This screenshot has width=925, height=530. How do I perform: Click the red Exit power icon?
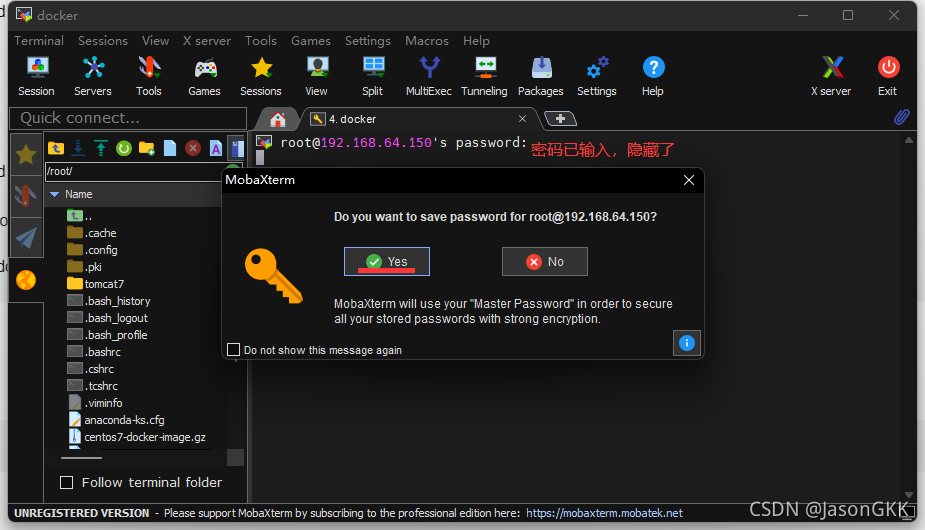pyautogui.click(x=888, y=76)
